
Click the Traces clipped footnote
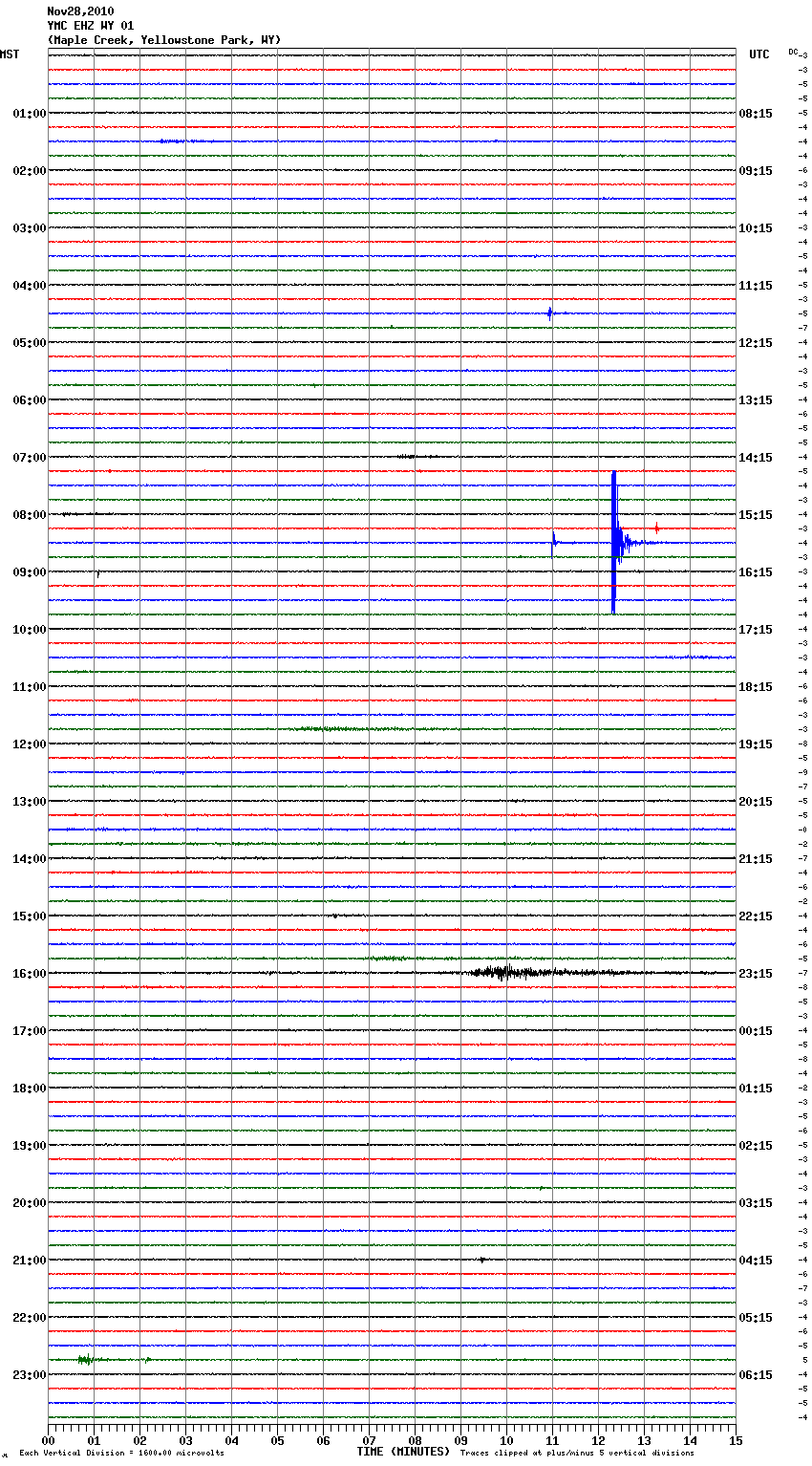click(577, 1453)
